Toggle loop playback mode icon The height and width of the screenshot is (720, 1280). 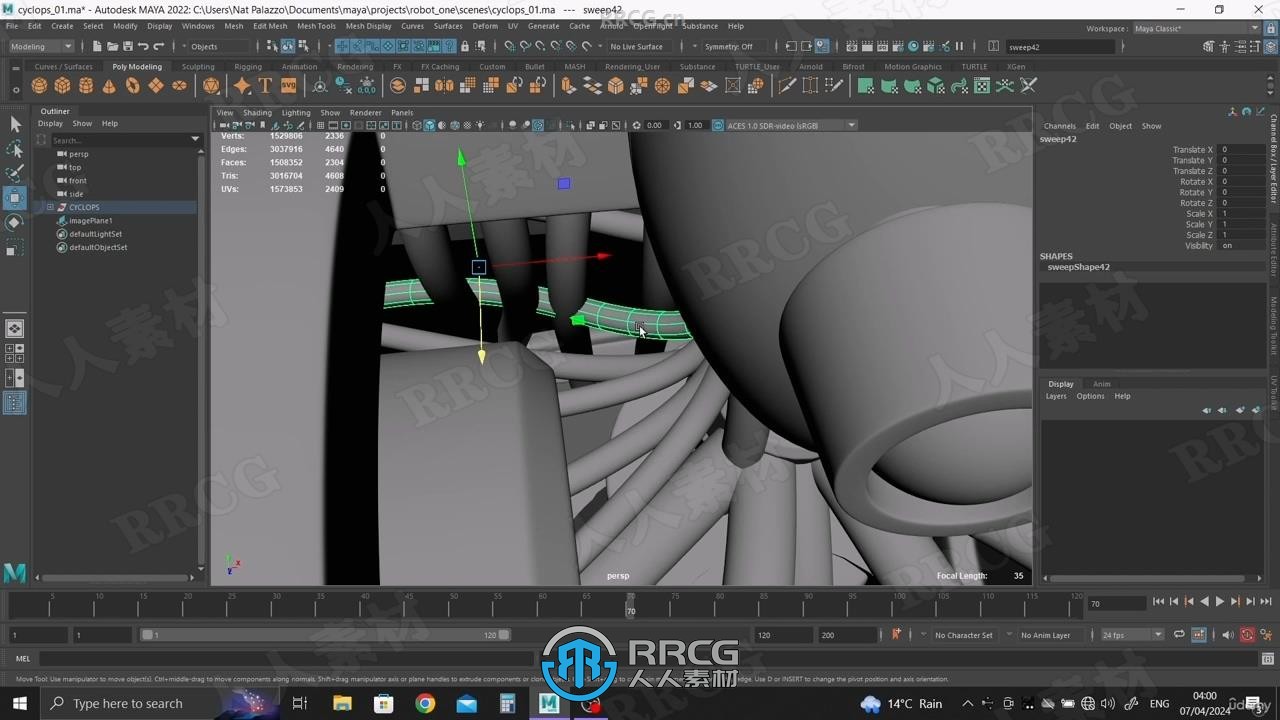point(1179,635)
